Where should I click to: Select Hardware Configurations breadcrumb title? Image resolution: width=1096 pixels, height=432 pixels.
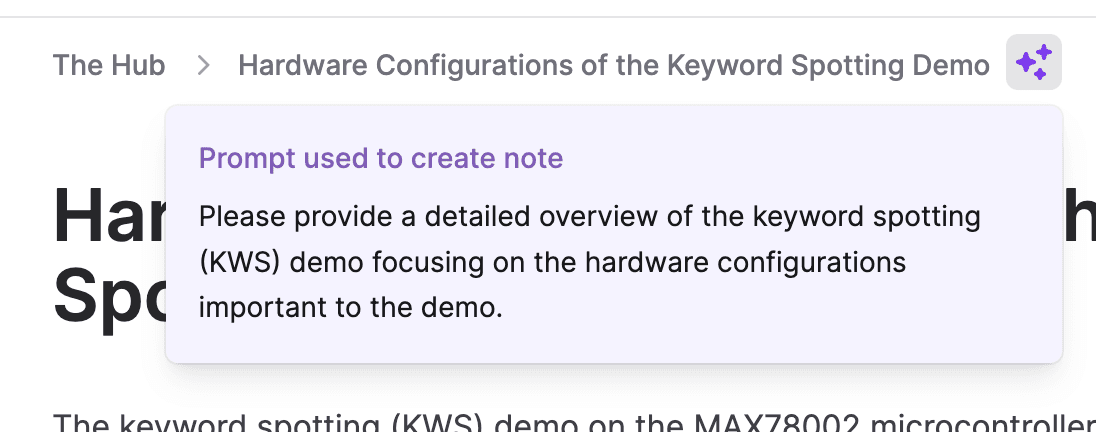pyautogui.click(x=614, y=65)
